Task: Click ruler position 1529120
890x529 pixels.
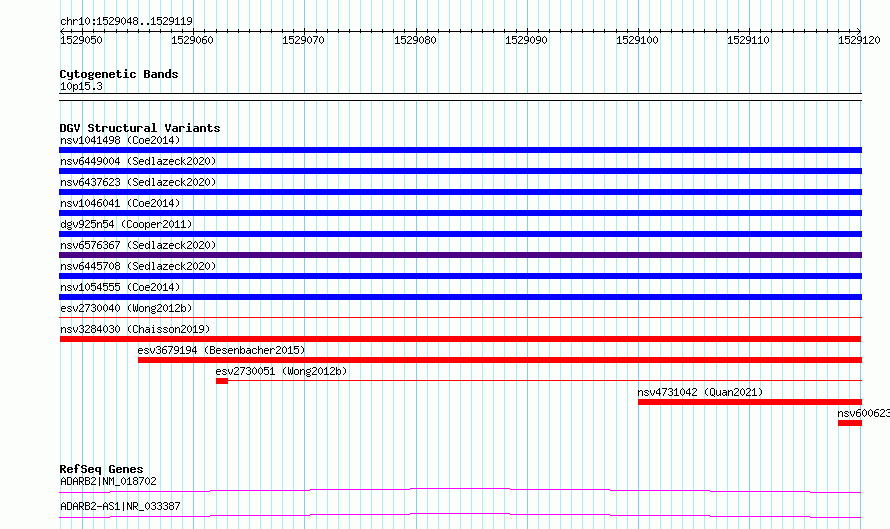Action: click(x=859, y=40)
